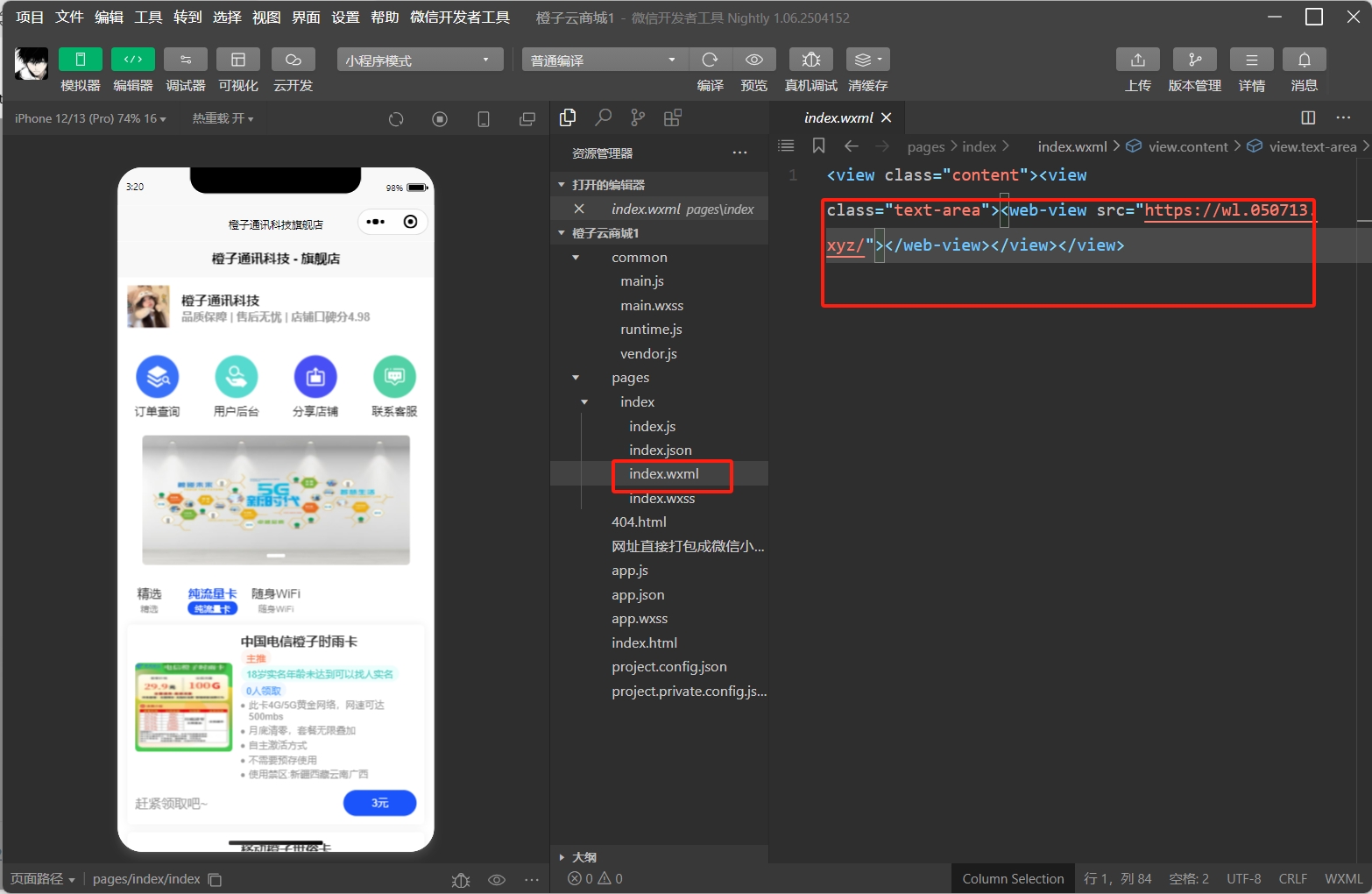Open vendor.js file
Image resolution: width=1372 pixels, height=894 pixels.
(x=648, y=354)
